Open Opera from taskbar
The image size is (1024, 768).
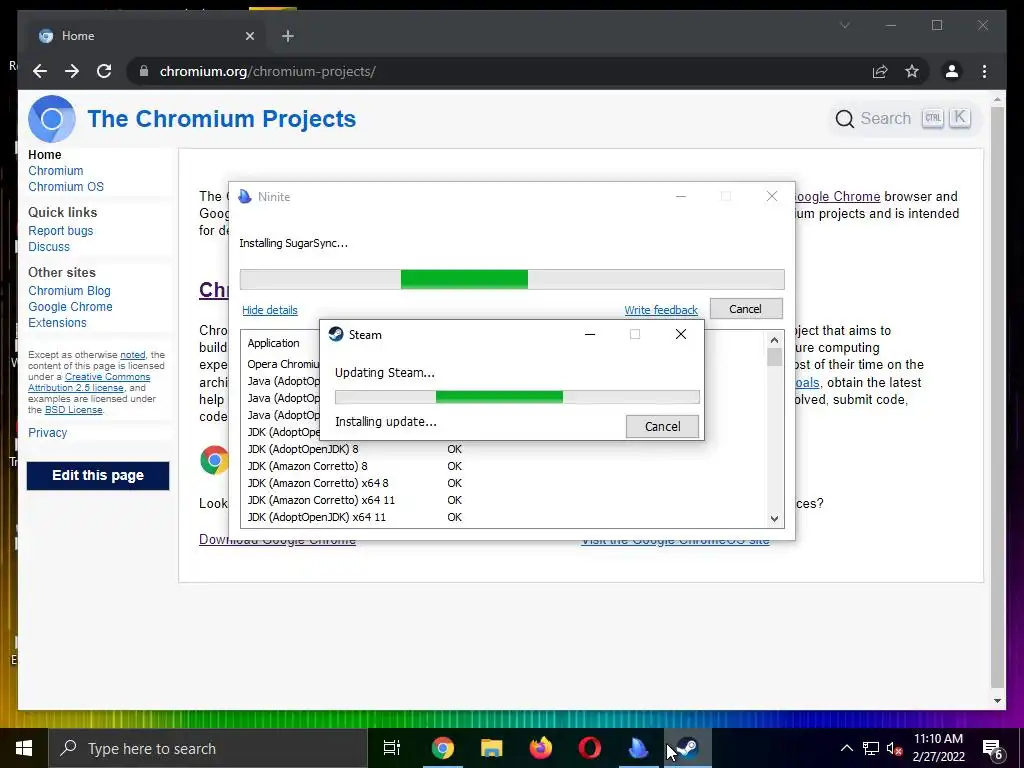point(590,748)
